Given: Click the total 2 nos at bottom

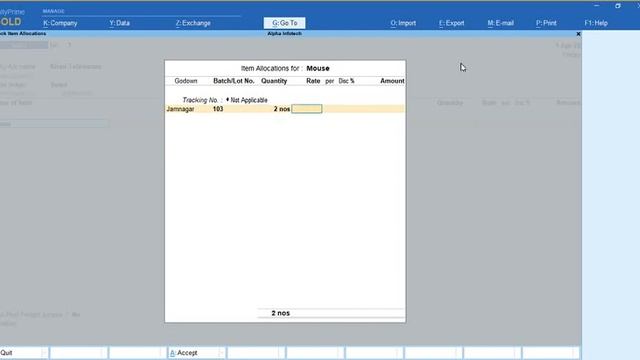Looking at the screenshot, I should click(281, 313).
